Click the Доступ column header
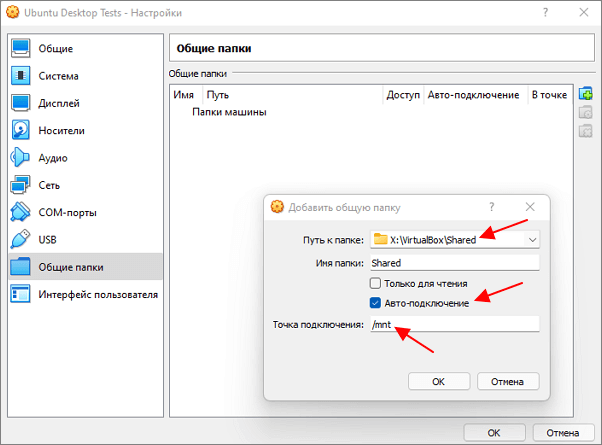The width and height of the screenshot is (602, 445). [x=403, y=94]
